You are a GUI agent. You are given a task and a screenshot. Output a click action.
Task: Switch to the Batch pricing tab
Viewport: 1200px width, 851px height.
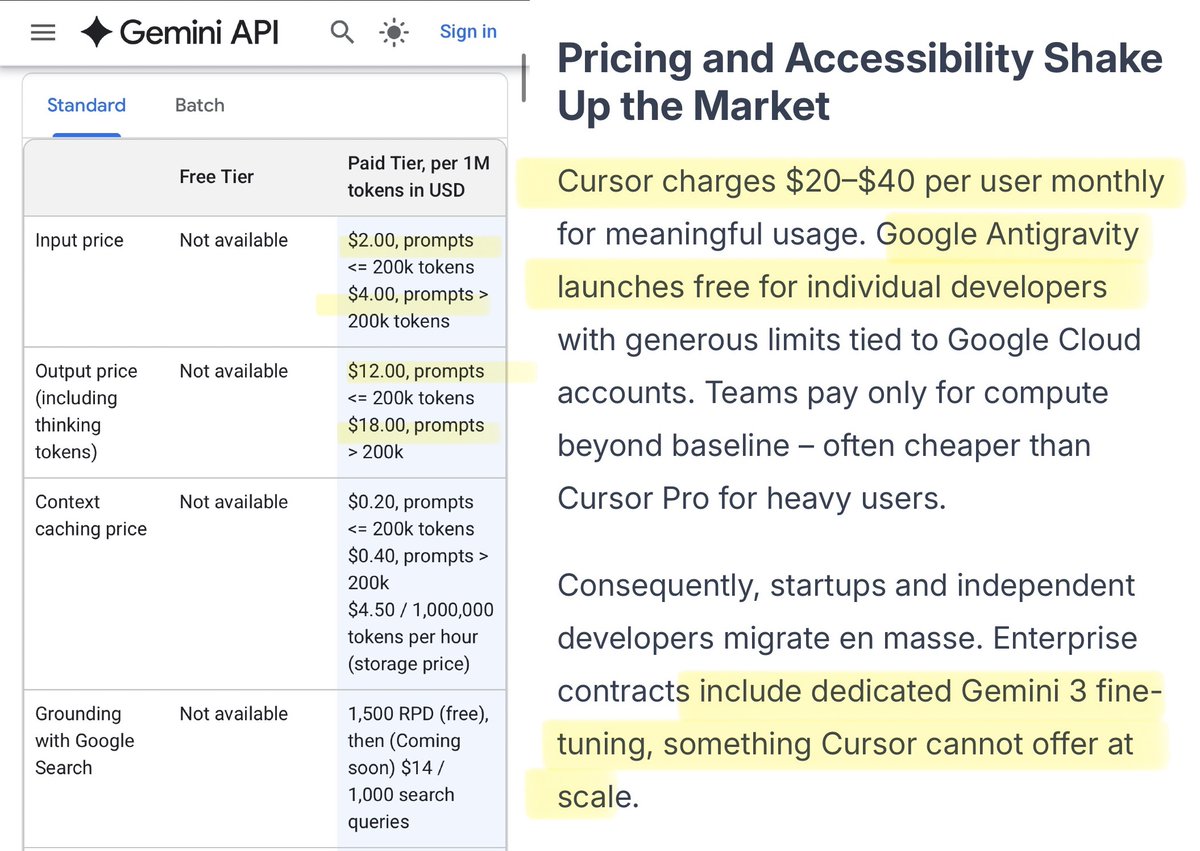tap(199, 105)
